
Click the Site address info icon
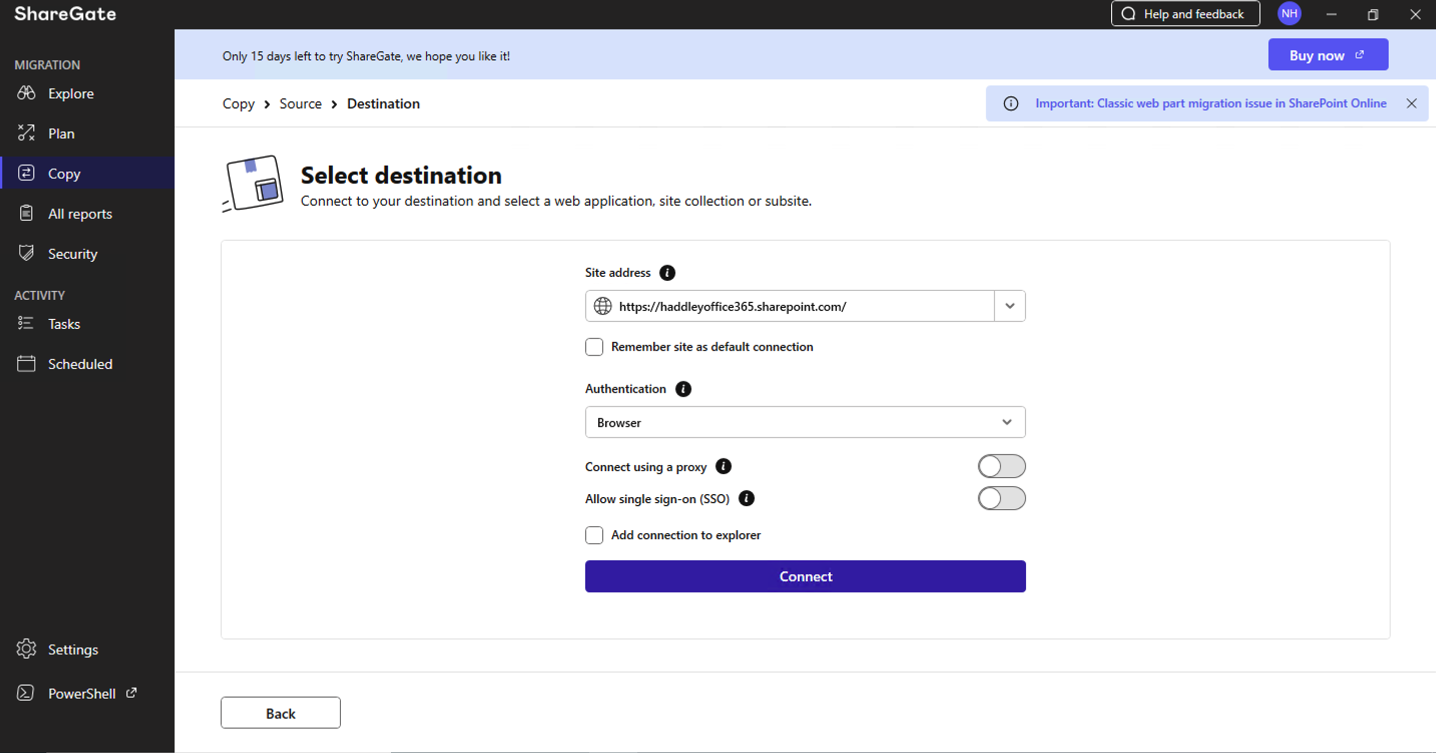tap(667, 272)
